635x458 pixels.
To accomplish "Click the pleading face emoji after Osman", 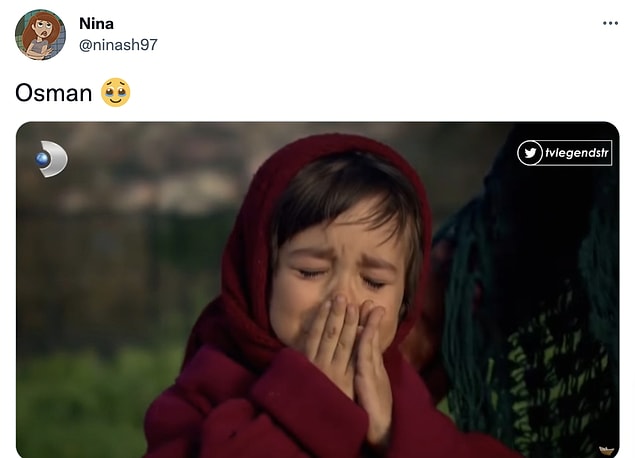I will (115, 93).
